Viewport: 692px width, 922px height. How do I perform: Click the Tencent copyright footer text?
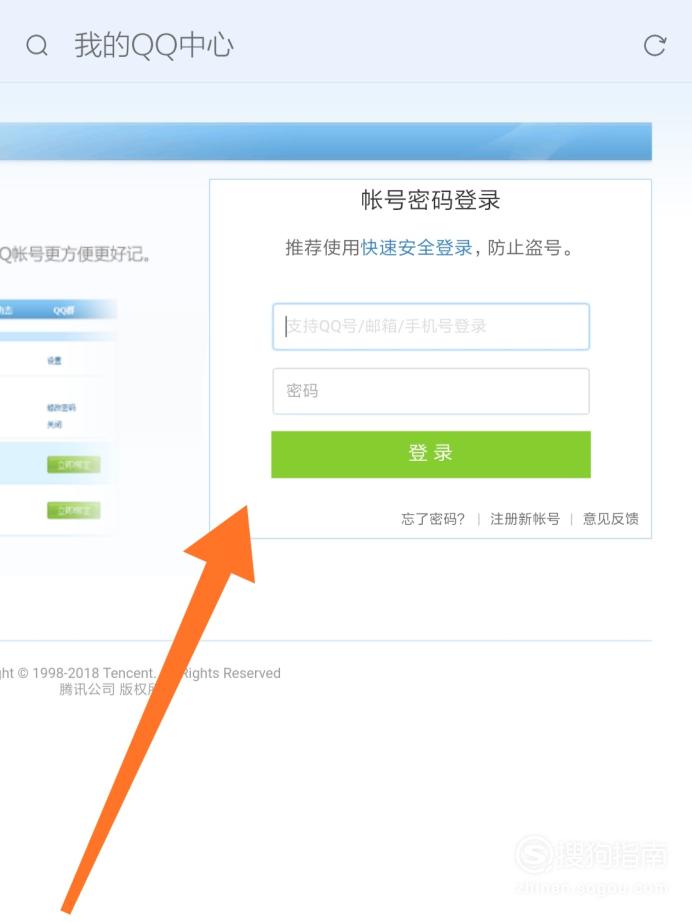pyautogui.click(x=140, y=681)
